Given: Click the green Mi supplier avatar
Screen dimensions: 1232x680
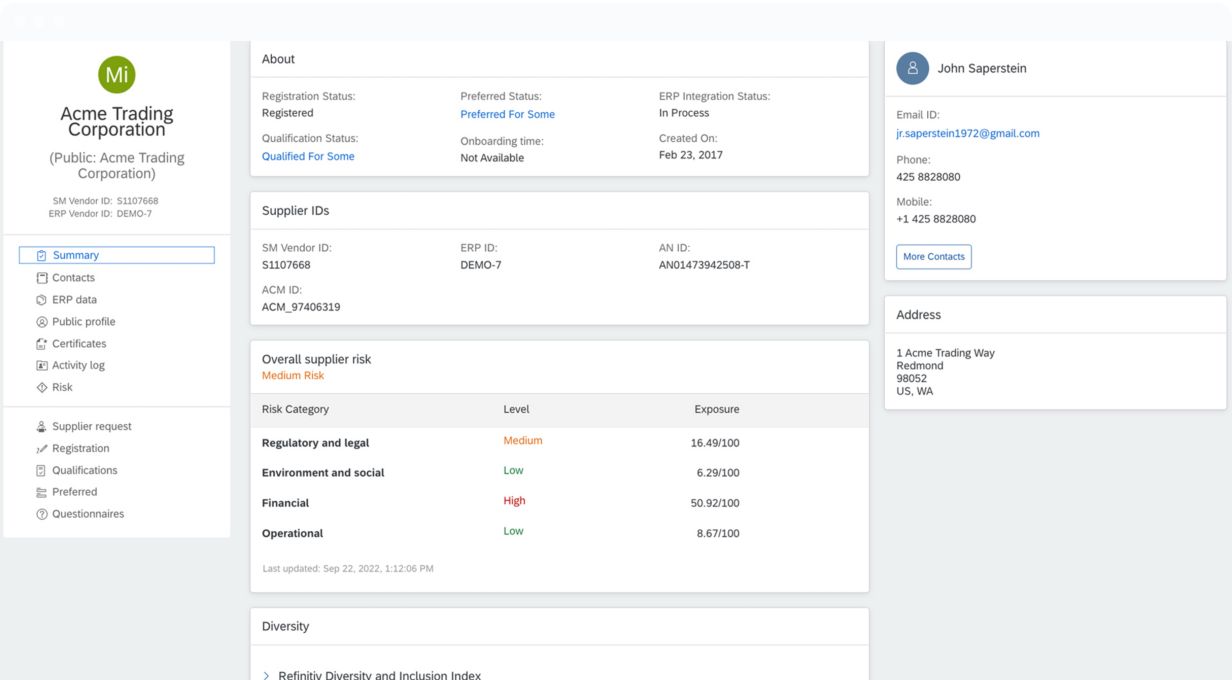Looking at the screenshot, I should (x=117, y=74).
